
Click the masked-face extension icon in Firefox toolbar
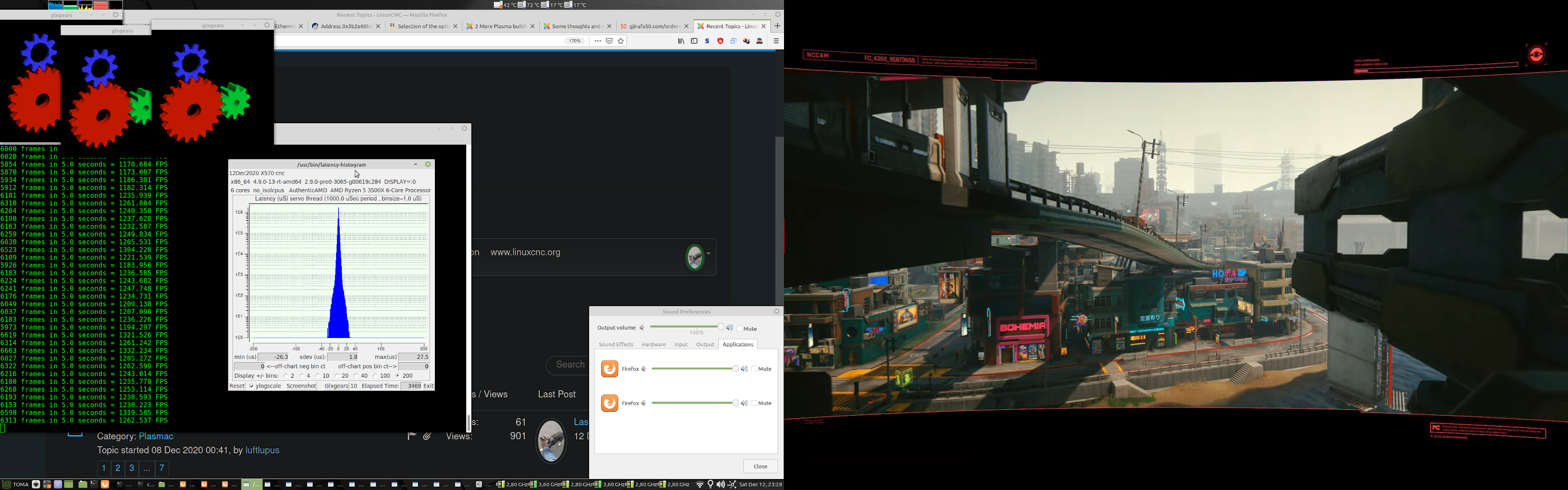click(x=759, y=41)
